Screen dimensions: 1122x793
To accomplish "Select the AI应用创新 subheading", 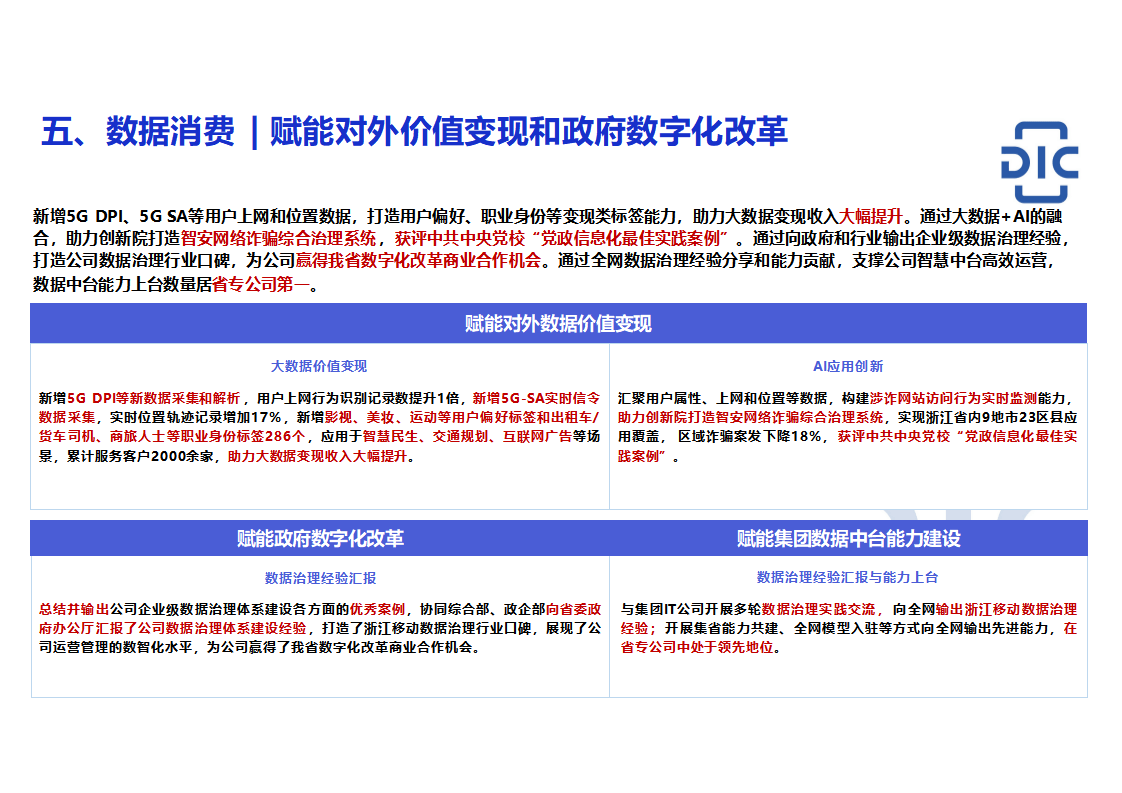I will [848, 366].
